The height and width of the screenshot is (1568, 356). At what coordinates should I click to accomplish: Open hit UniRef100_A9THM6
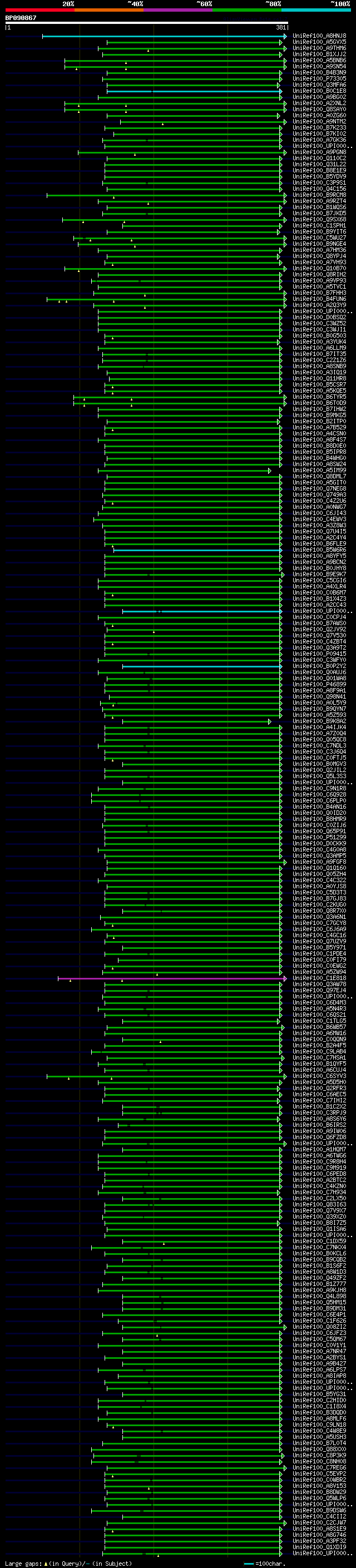point(319,48)
